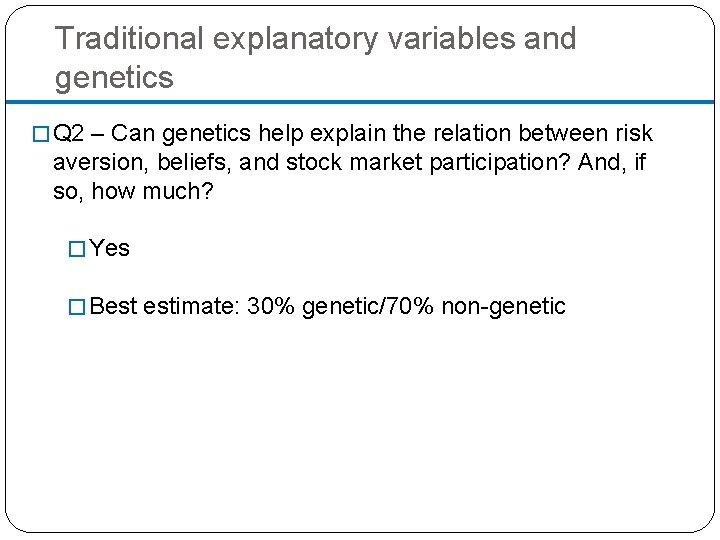Click the square bullet before "Best estimate"
This screenshot has height=540, width=720.
point(77,306)
